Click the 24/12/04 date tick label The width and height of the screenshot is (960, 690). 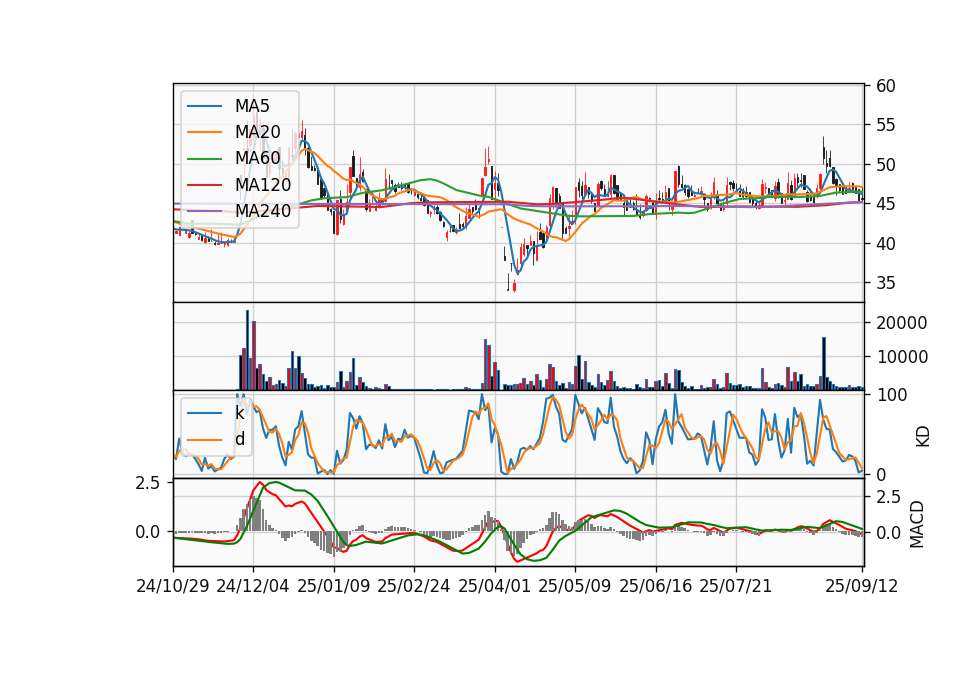(x=253, y=586)
